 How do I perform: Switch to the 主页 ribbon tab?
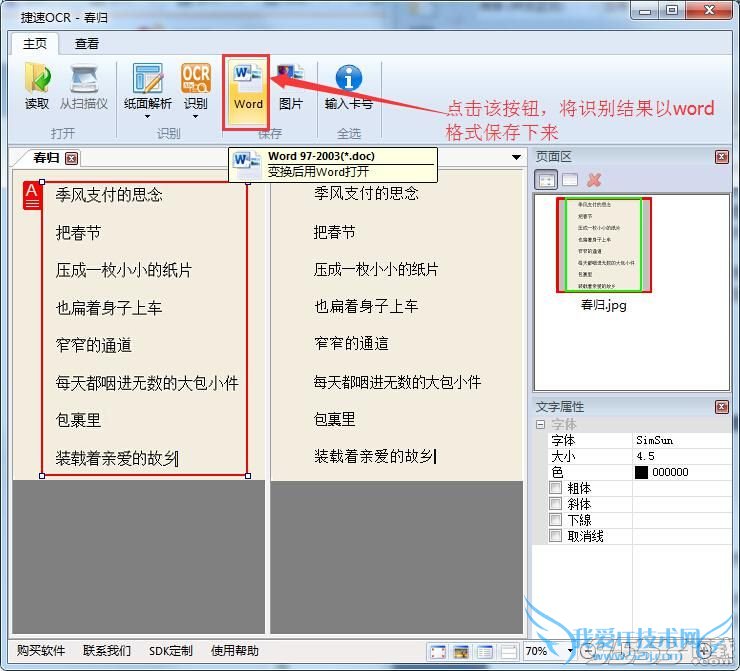click(x=35, y=44)
